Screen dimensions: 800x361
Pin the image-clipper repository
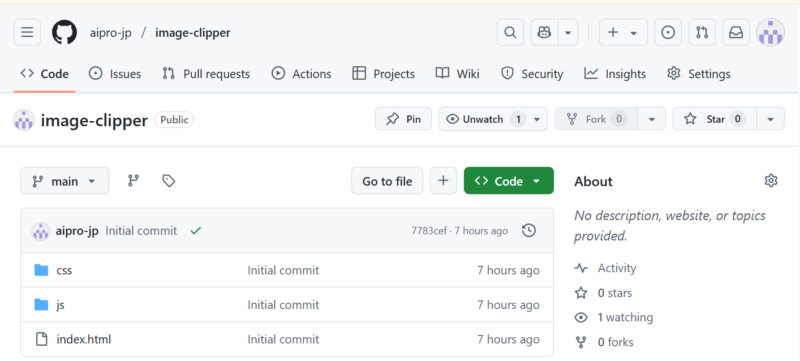click(403, 119)
